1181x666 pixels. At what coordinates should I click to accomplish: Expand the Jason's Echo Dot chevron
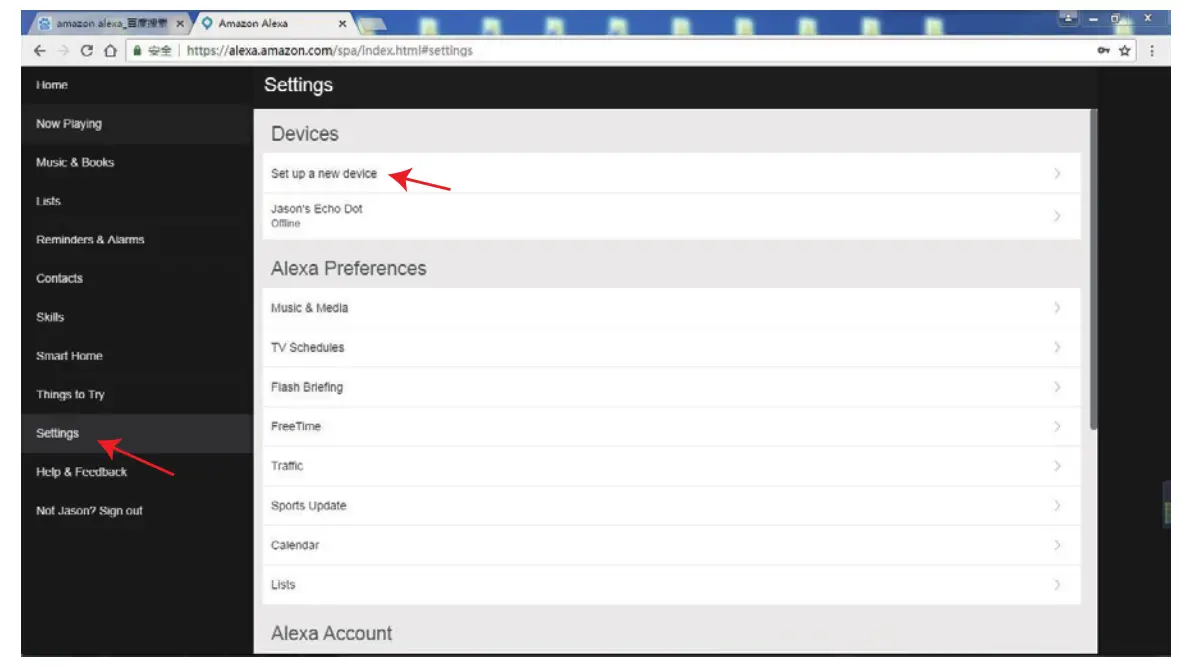[x=1057, y=216]
